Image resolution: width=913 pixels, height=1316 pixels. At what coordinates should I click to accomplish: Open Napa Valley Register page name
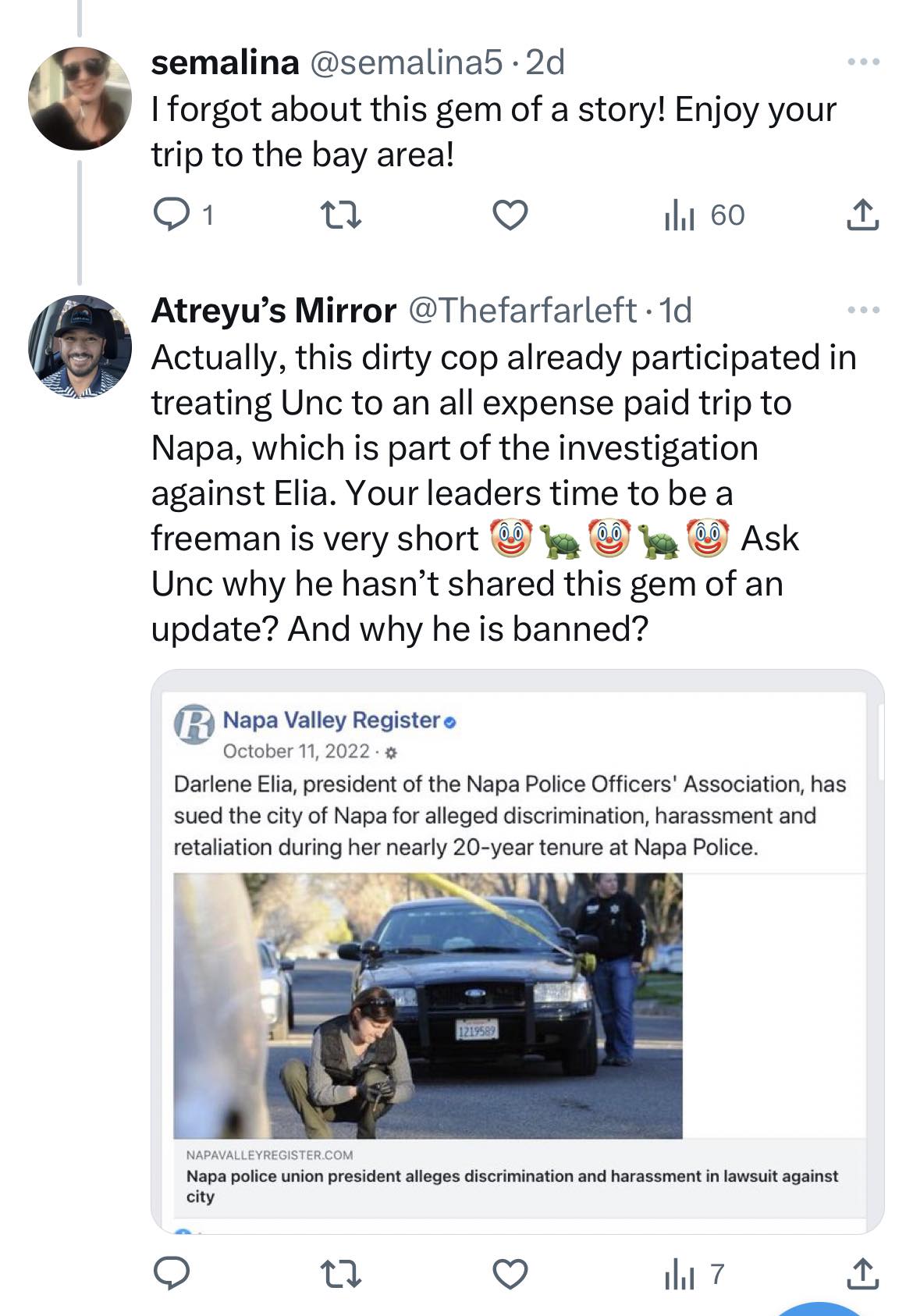[x=332, y=720]
